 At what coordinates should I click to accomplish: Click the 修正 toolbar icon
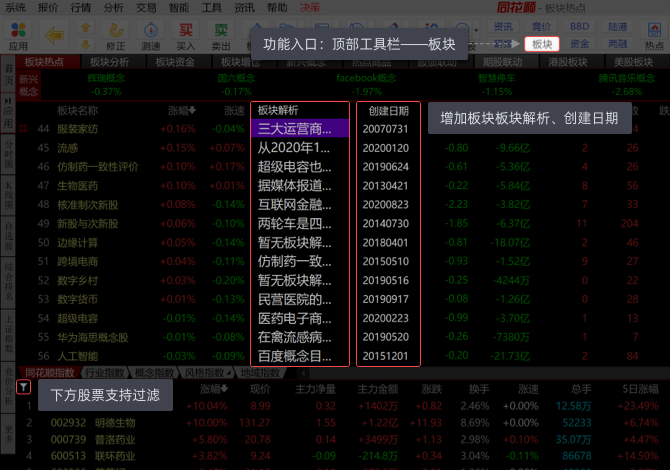tap(116, 36)
